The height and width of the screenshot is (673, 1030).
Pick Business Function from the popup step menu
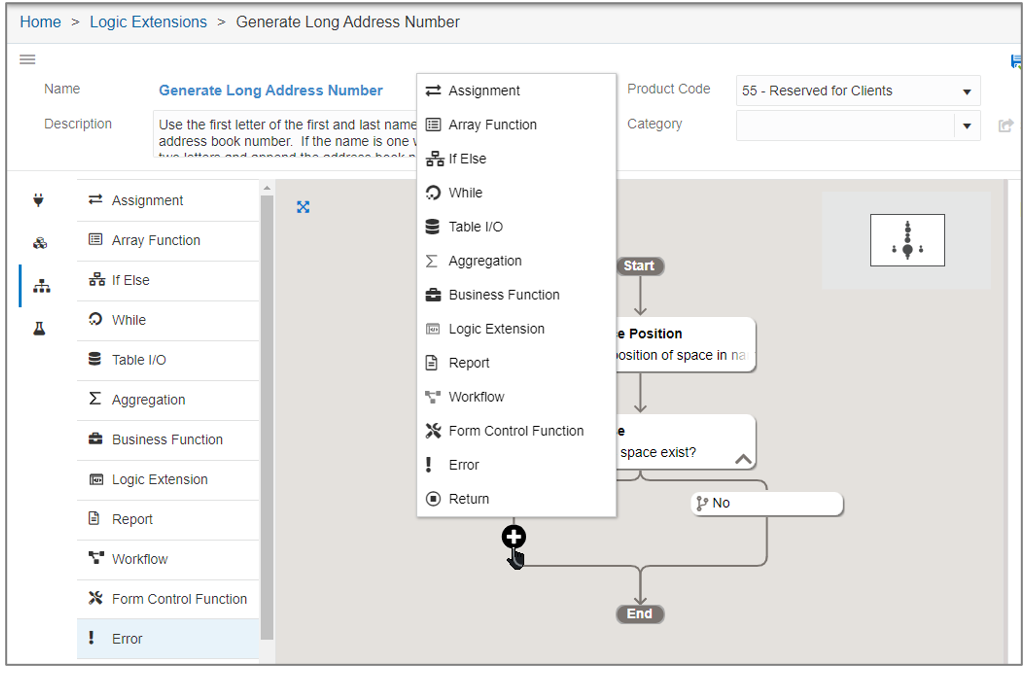coord(501,294)
